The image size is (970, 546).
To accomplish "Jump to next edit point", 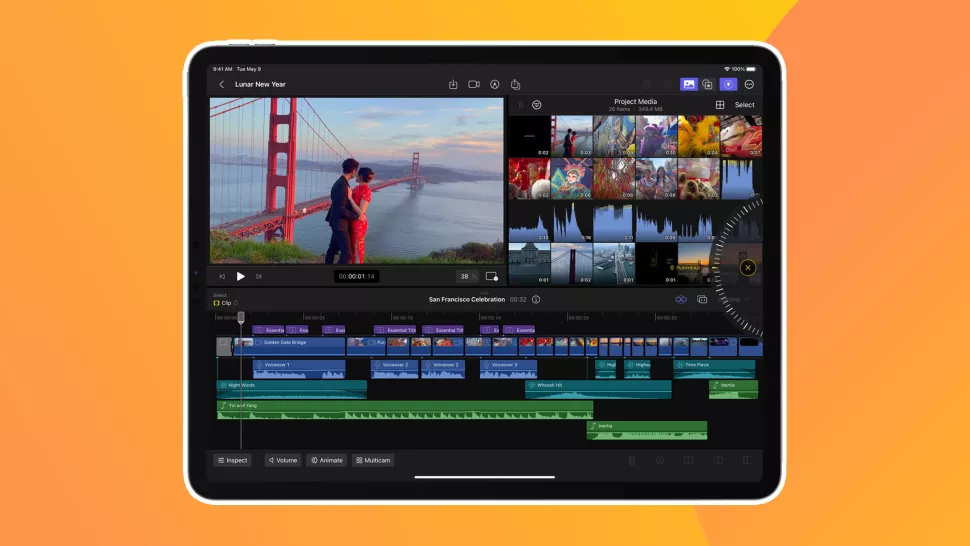I will pyautogui.click(x=259, y=276).
